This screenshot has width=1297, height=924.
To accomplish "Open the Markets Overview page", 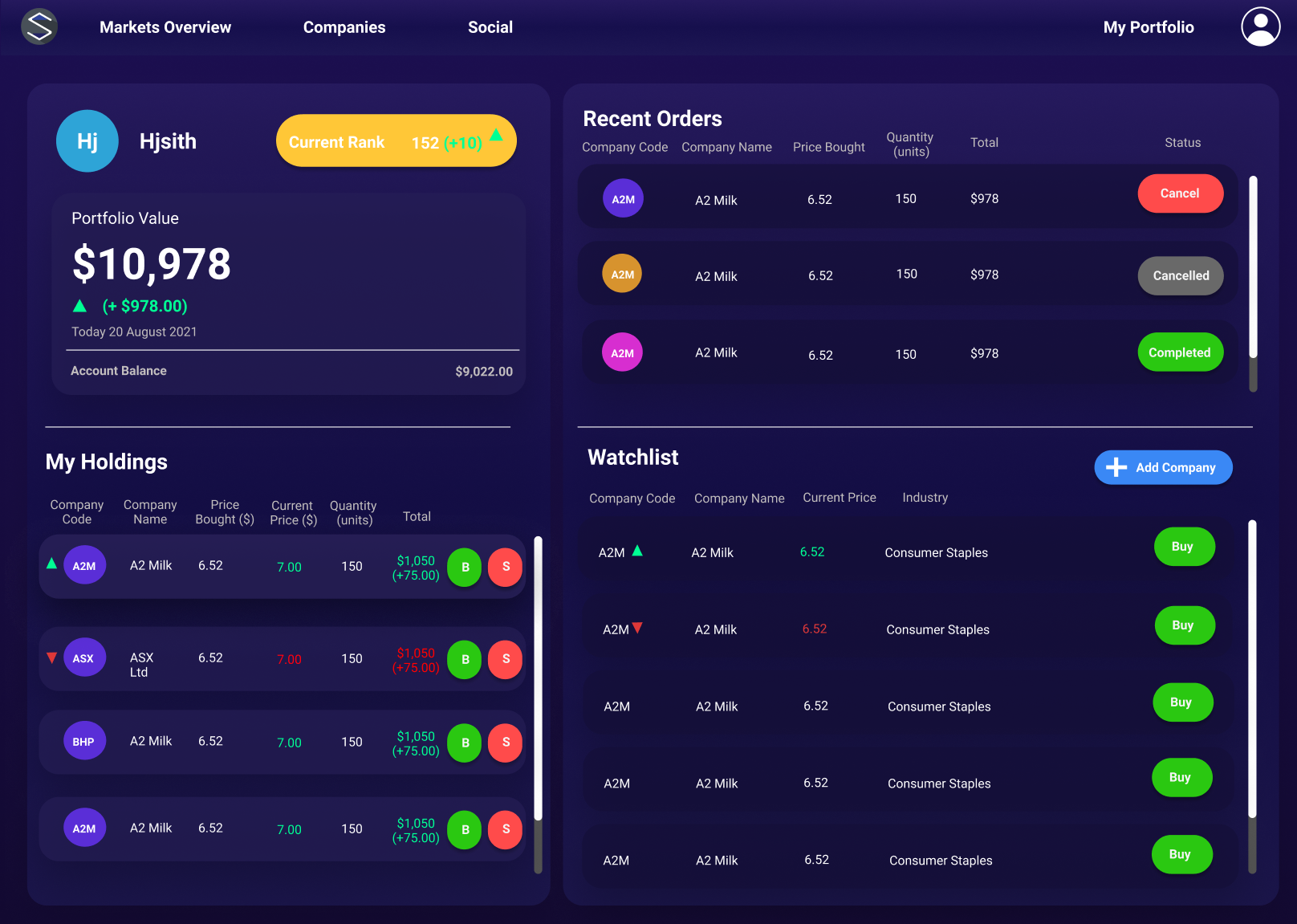I will (x=165, y=27).
